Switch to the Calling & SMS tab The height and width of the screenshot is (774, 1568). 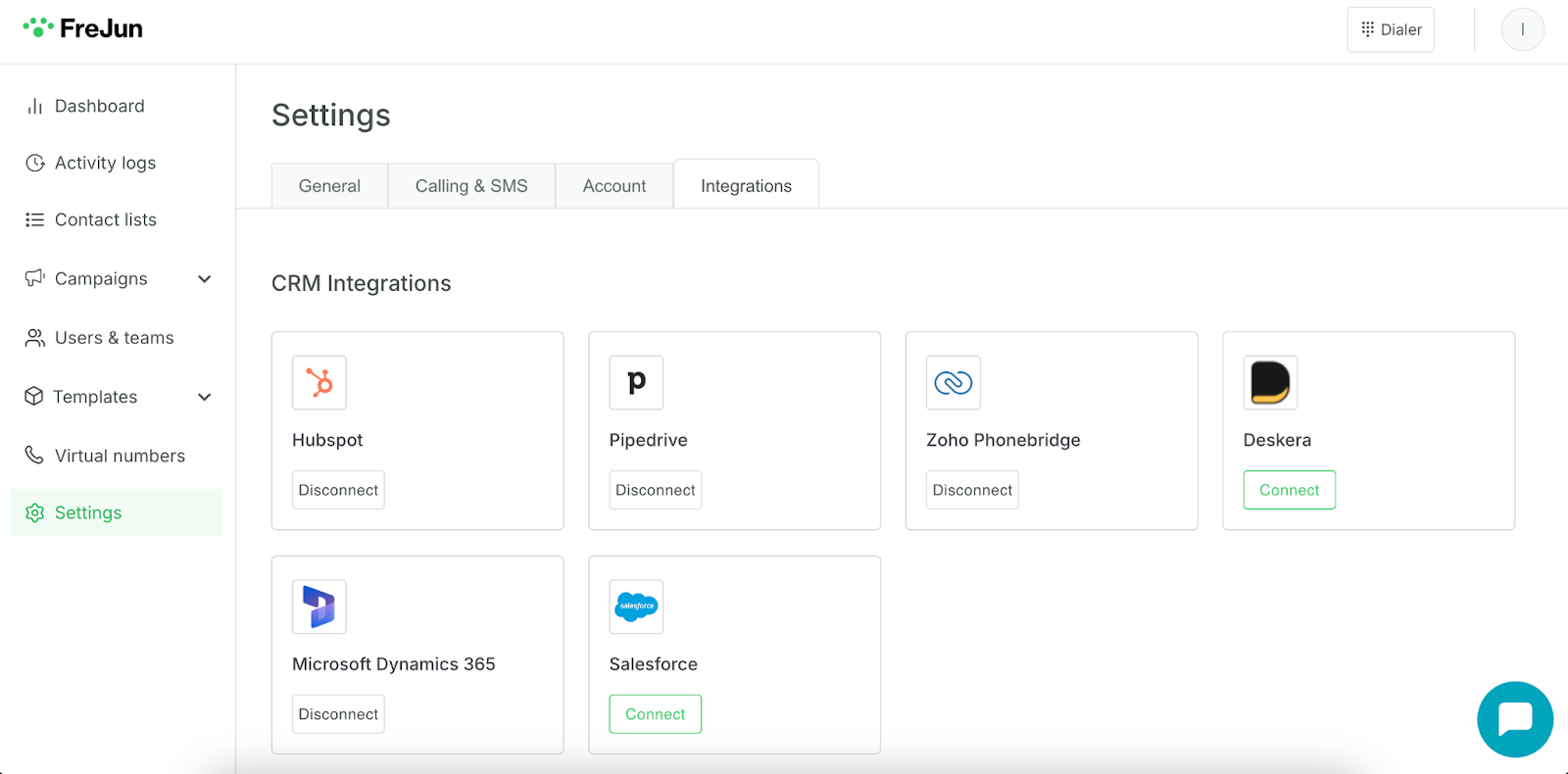(x=471, y=186)
